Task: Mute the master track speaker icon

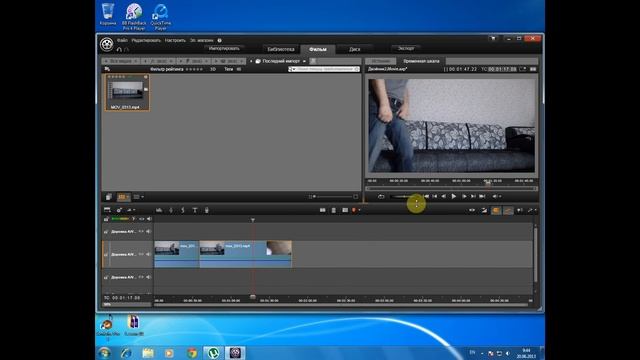Action: pos(149,219)
